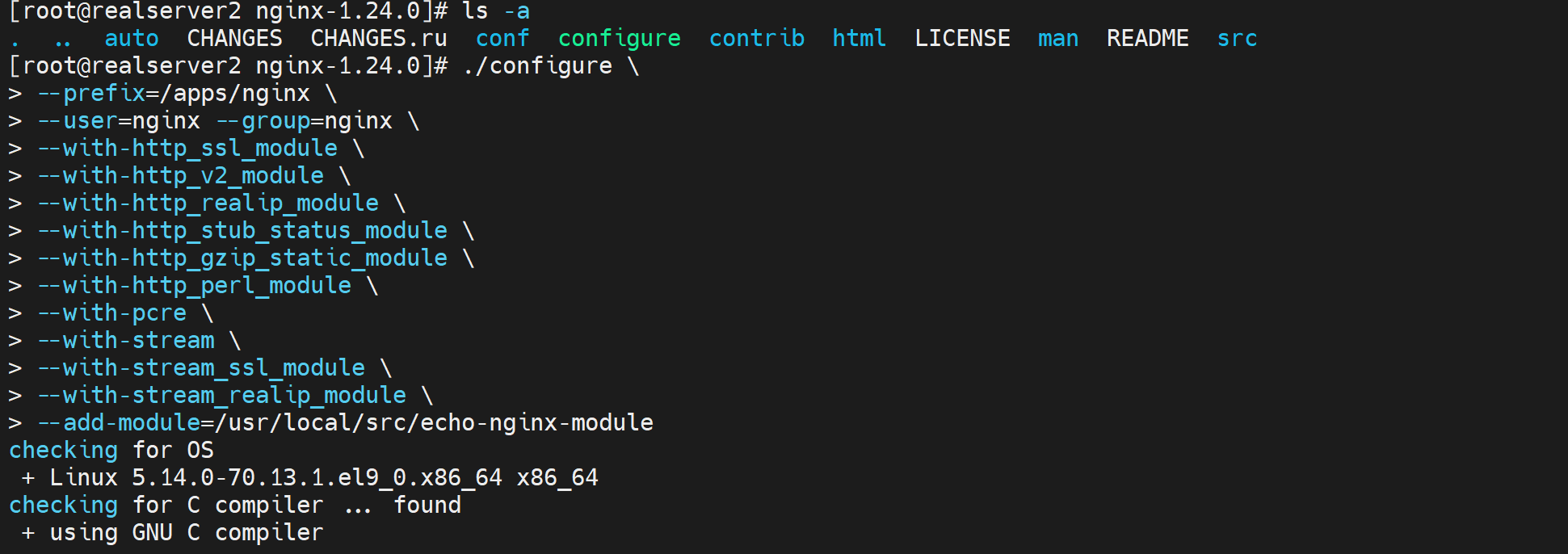Click the 'man' directory name
The height and width of the screenshot is (554, 1568).
click(1057, 39)
